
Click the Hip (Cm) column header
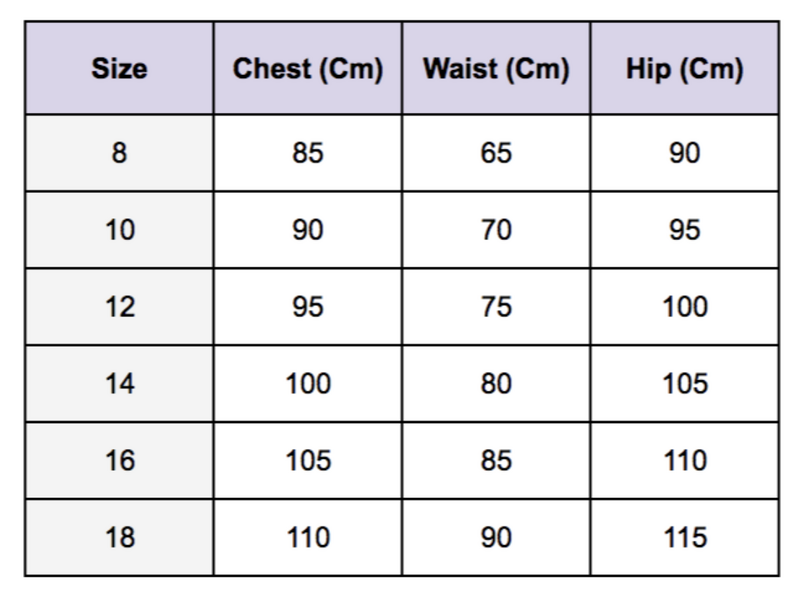tap(685, 70)
